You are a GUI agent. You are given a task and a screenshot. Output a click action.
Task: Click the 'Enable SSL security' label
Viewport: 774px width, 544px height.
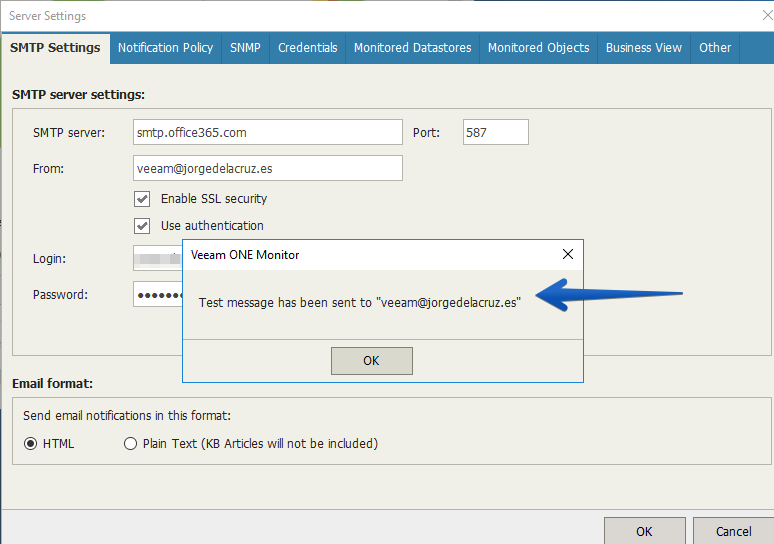214,198
